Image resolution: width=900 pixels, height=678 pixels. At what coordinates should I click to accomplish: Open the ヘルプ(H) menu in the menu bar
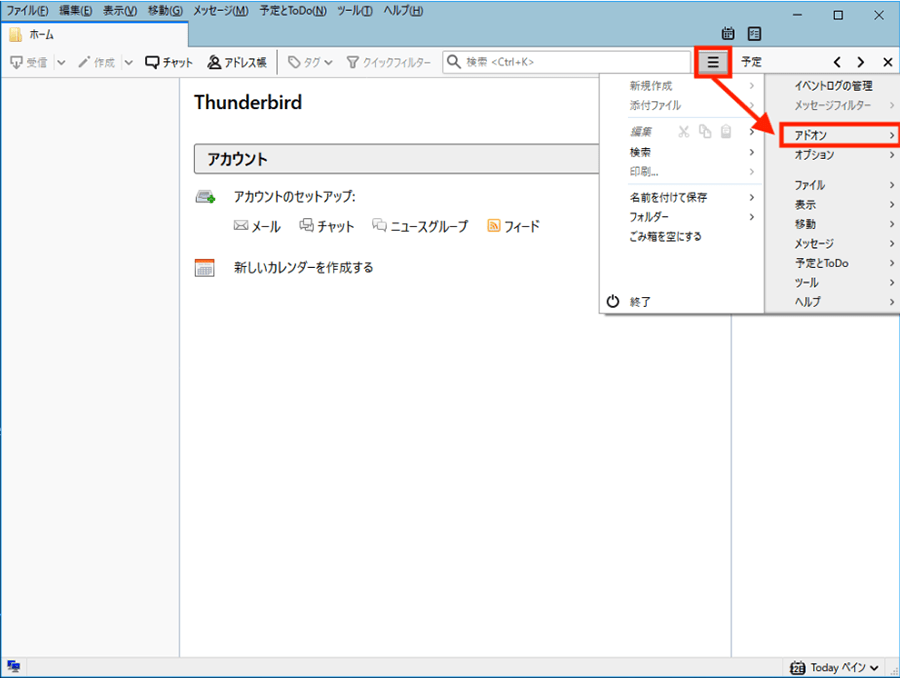[403, 11]
